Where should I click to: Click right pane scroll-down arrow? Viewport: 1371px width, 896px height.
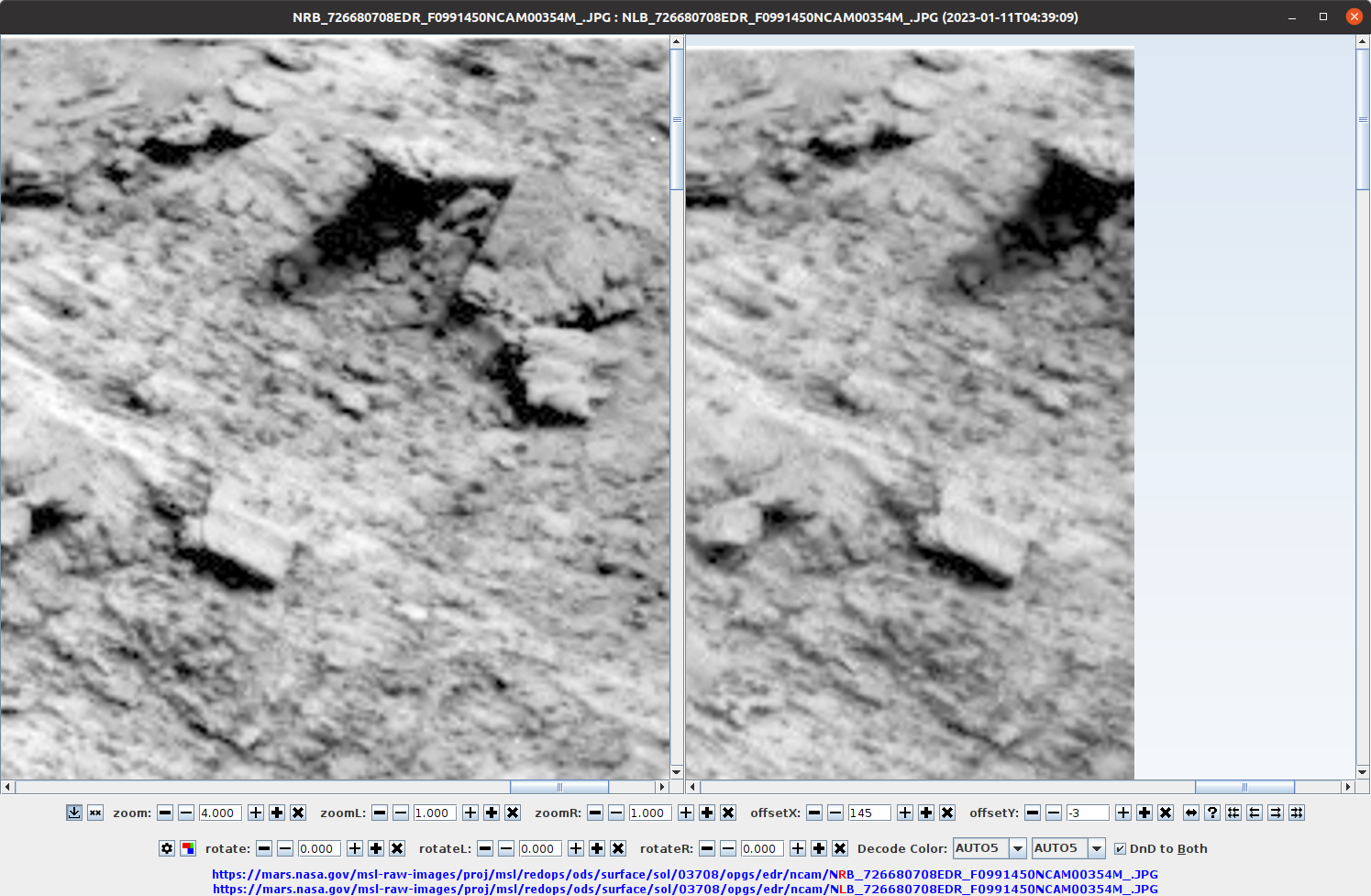click(1362, 772)
